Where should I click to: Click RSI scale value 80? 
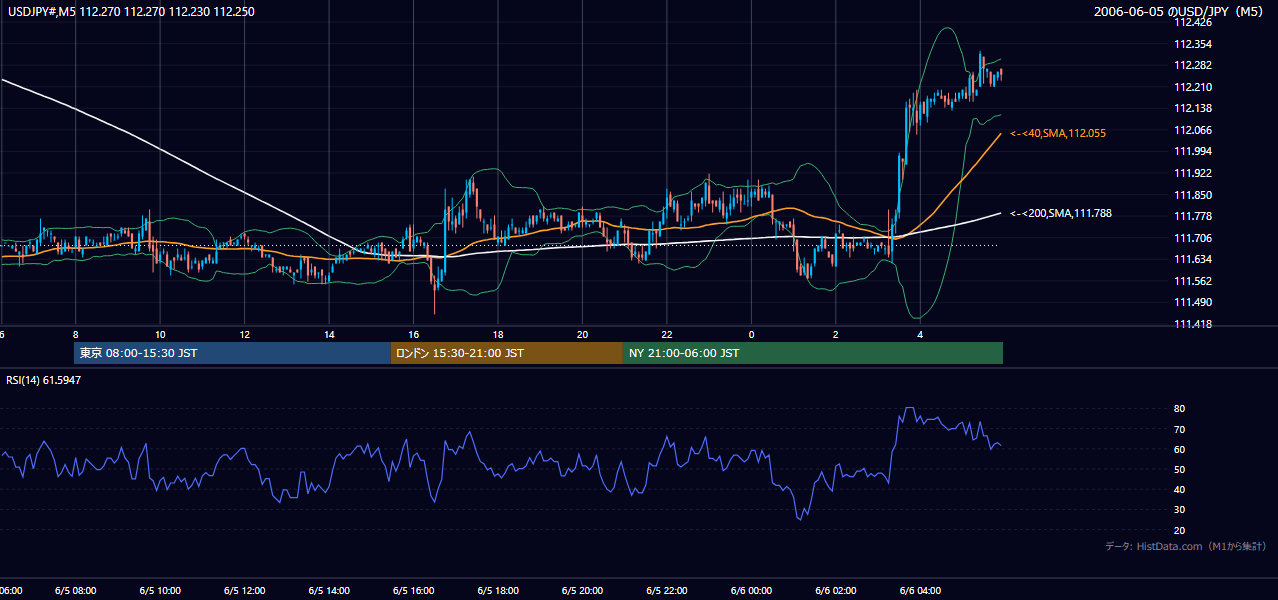(x=1179, y=409)
